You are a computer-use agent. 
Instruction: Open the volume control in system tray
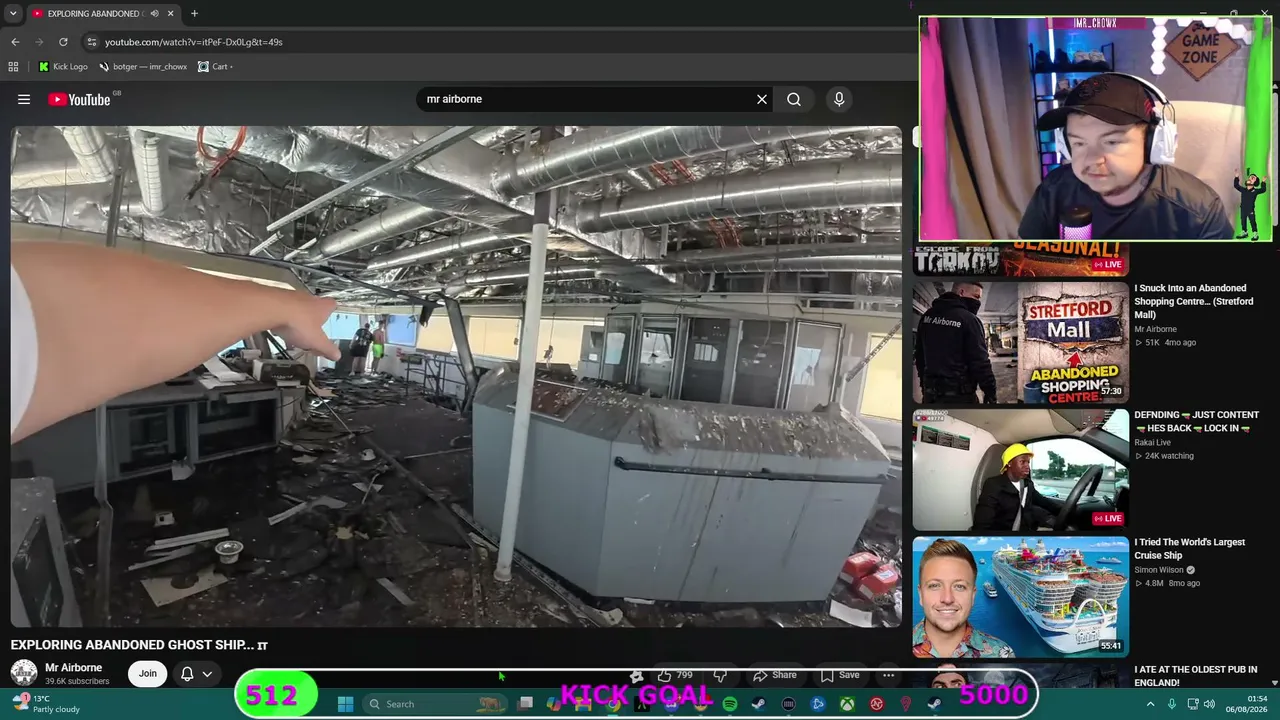click(x=1209, y=704)
